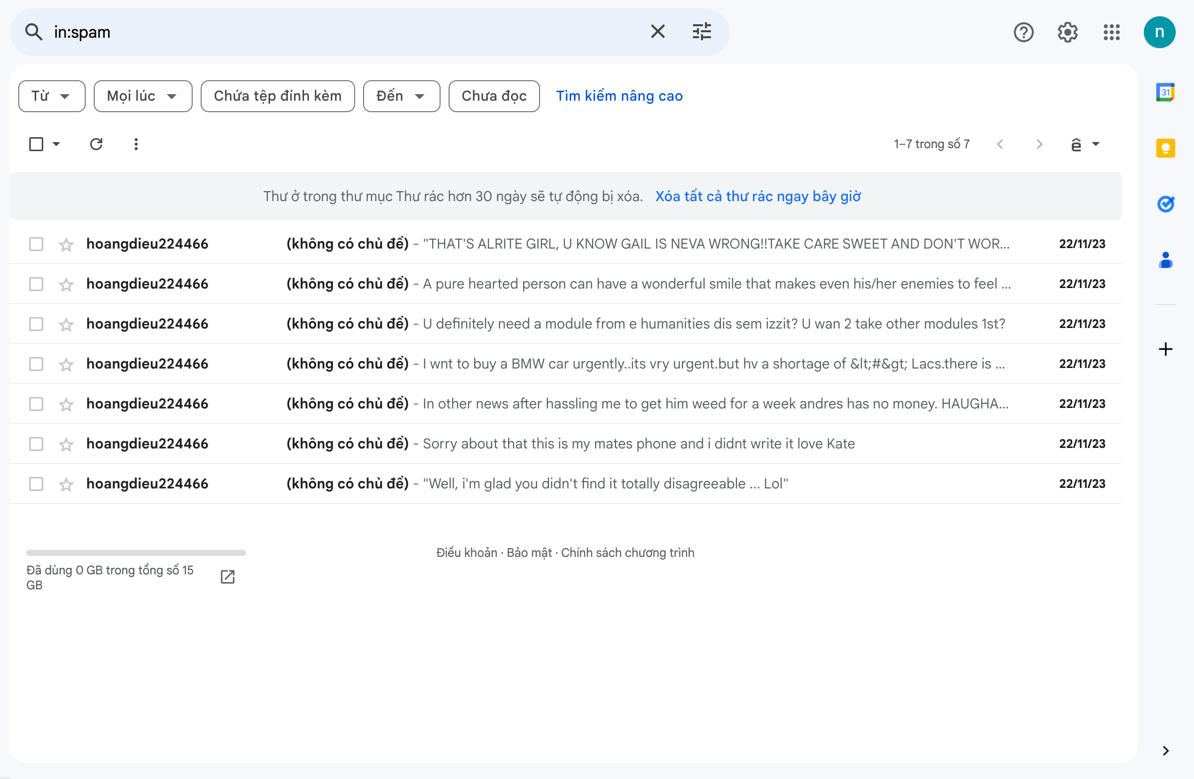Refresh the spam message list
This screenshot has width=1194, height=779.
(96, 144)
